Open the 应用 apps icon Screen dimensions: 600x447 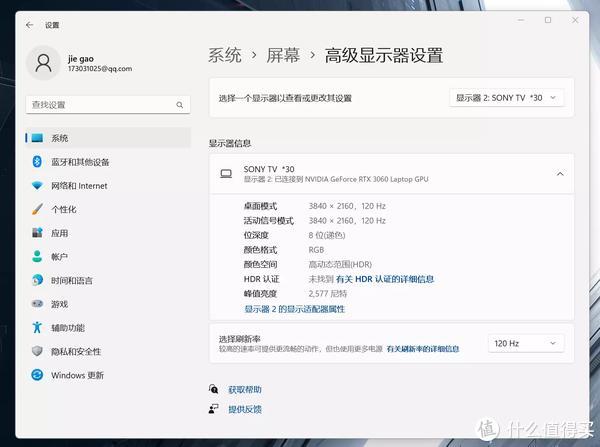click(x=37, y=233)
